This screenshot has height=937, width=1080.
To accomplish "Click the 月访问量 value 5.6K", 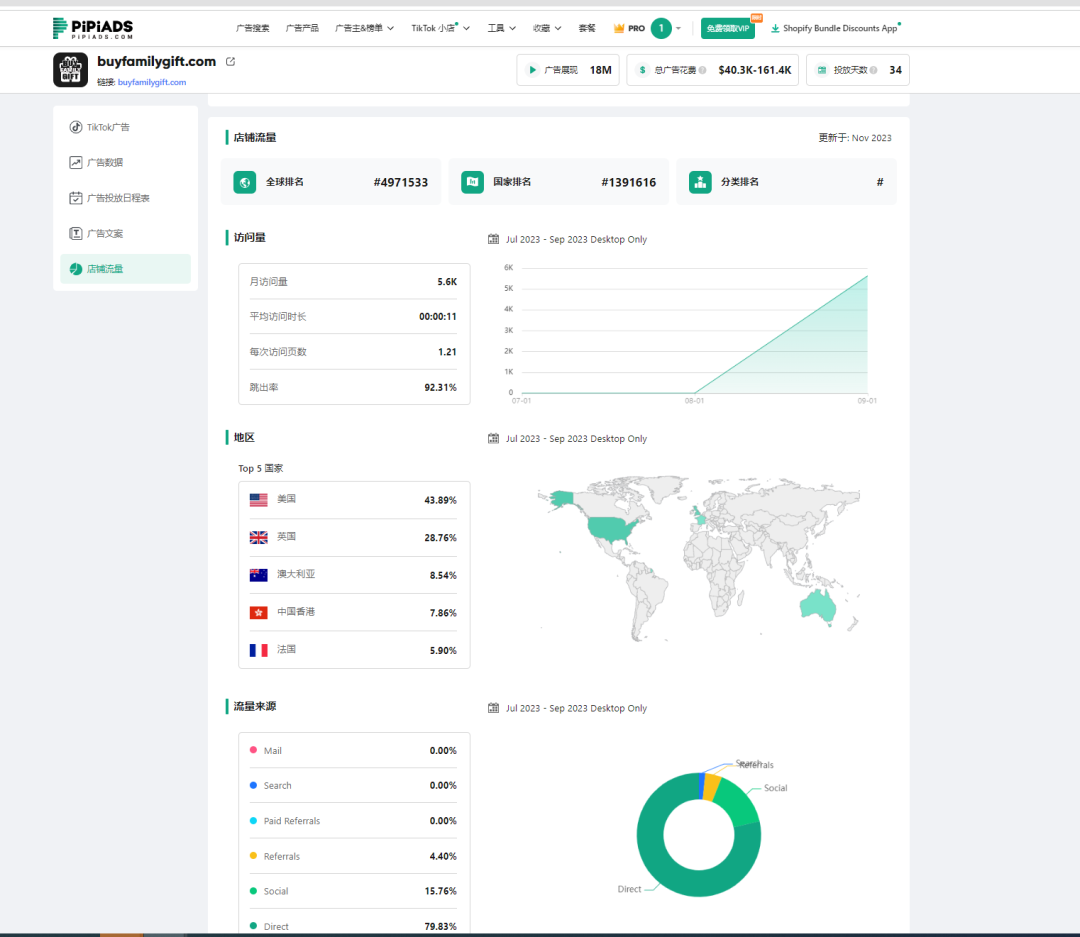I will tap(447, 282).
